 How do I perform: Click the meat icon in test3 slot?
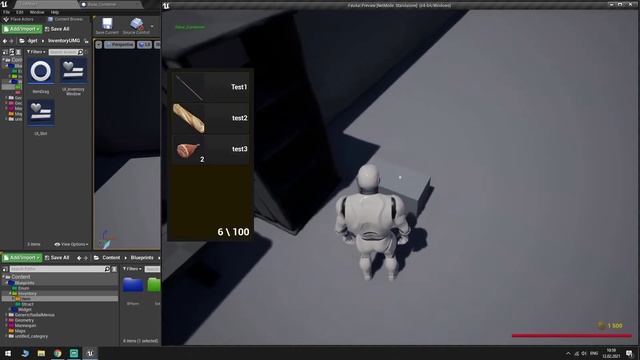[x=188, y=150]
